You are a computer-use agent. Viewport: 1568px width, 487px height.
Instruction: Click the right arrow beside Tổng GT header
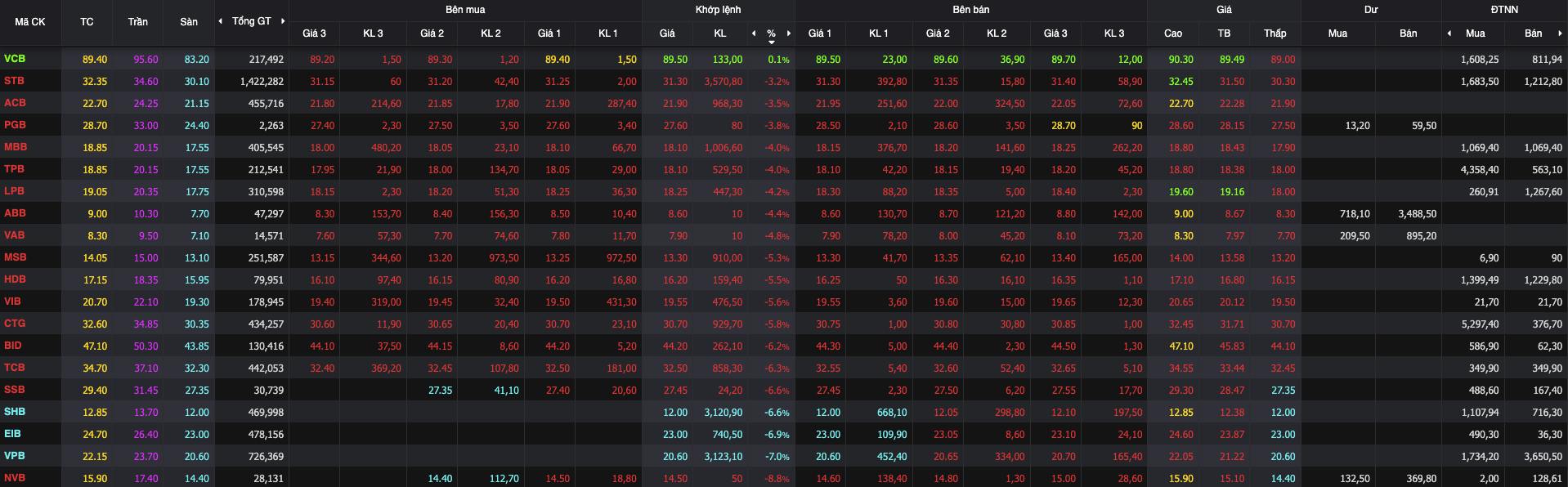[x=283, y=21]
